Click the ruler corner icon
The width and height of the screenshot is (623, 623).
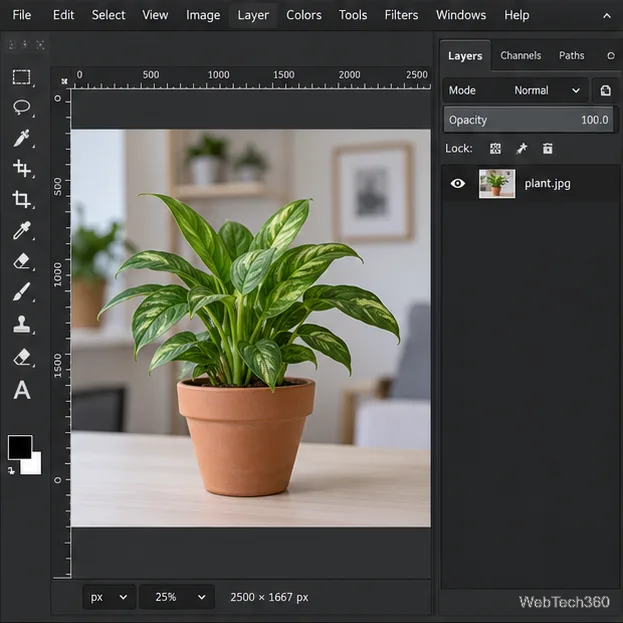[x=64, y=81]
